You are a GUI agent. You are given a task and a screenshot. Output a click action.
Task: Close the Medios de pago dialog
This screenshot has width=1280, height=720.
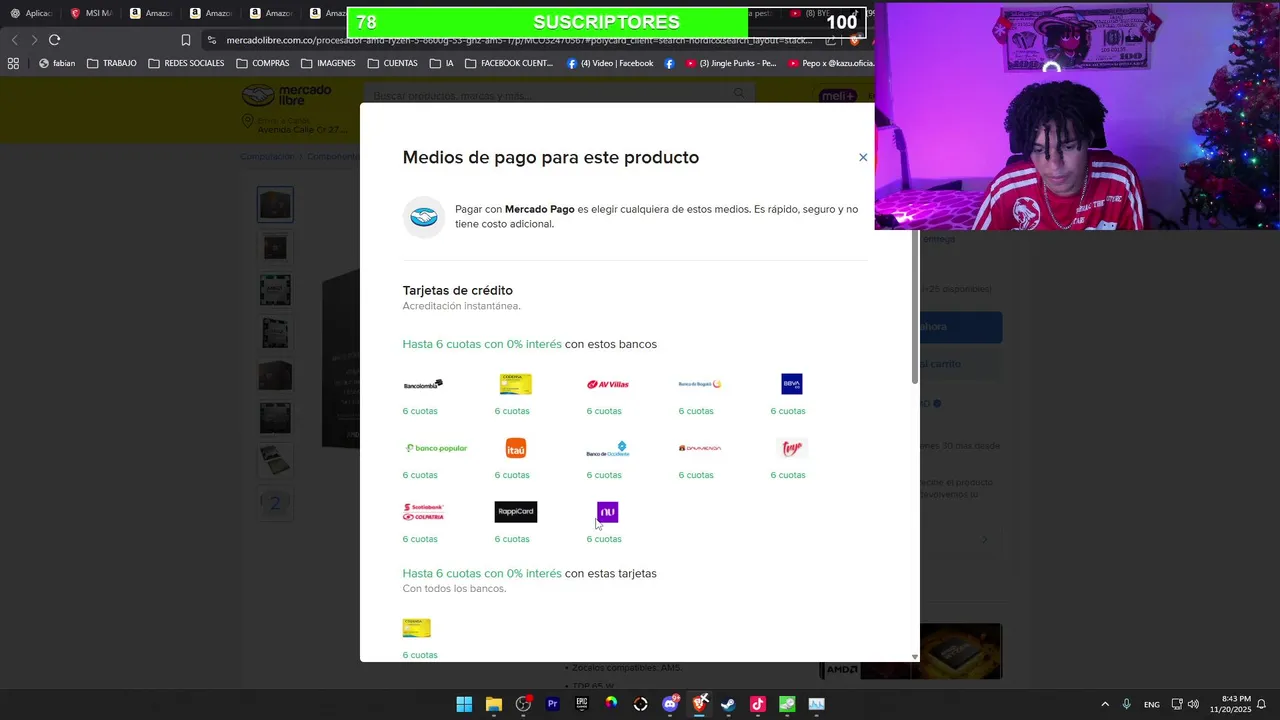click(x=863, y=157)
